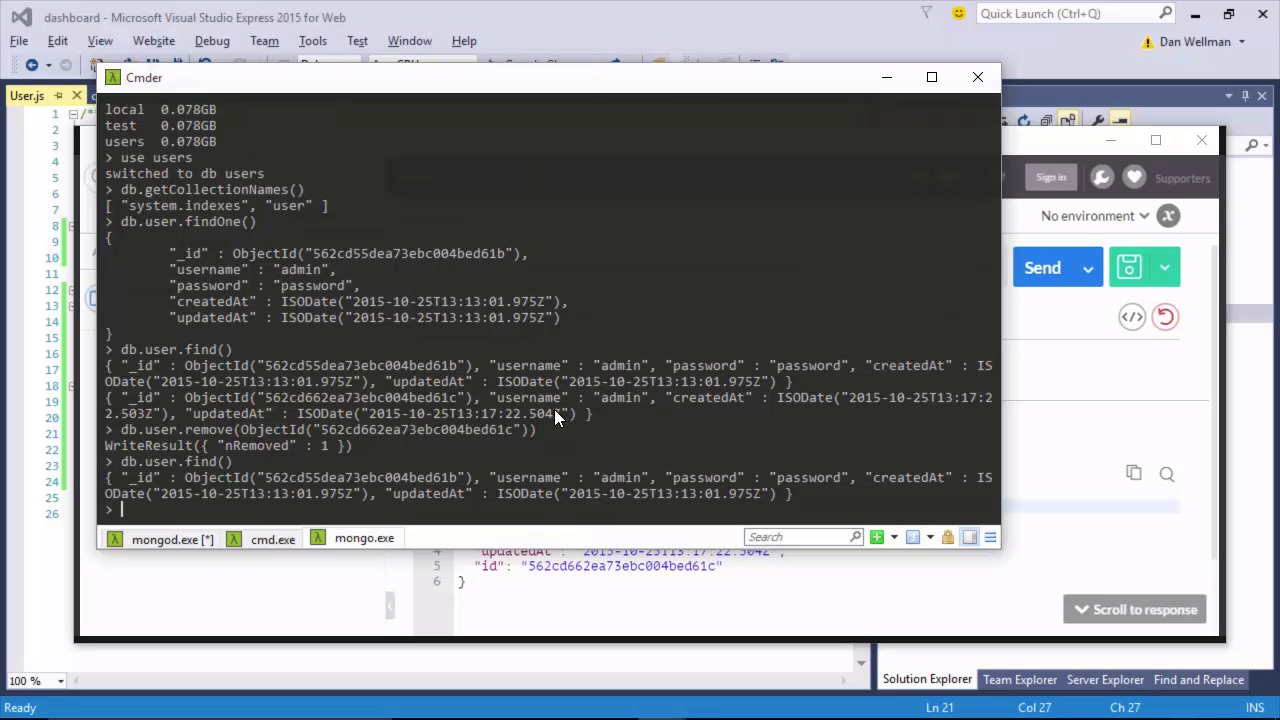Click the notifications flag icon

click(927, 13)
